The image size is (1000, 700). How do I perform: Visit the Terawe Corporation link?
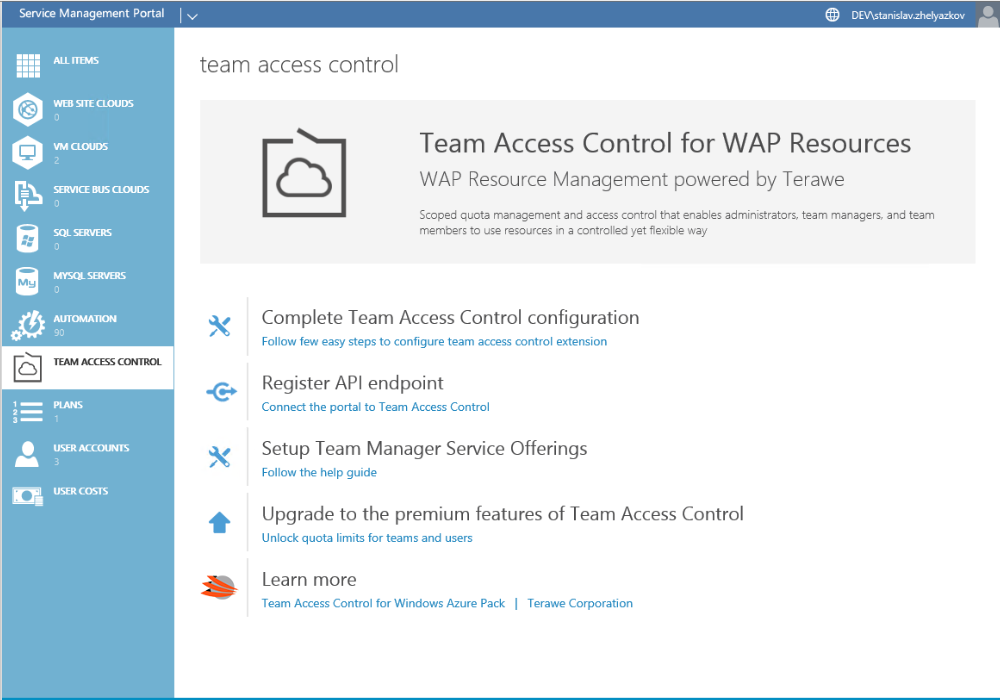click(580, 603)
